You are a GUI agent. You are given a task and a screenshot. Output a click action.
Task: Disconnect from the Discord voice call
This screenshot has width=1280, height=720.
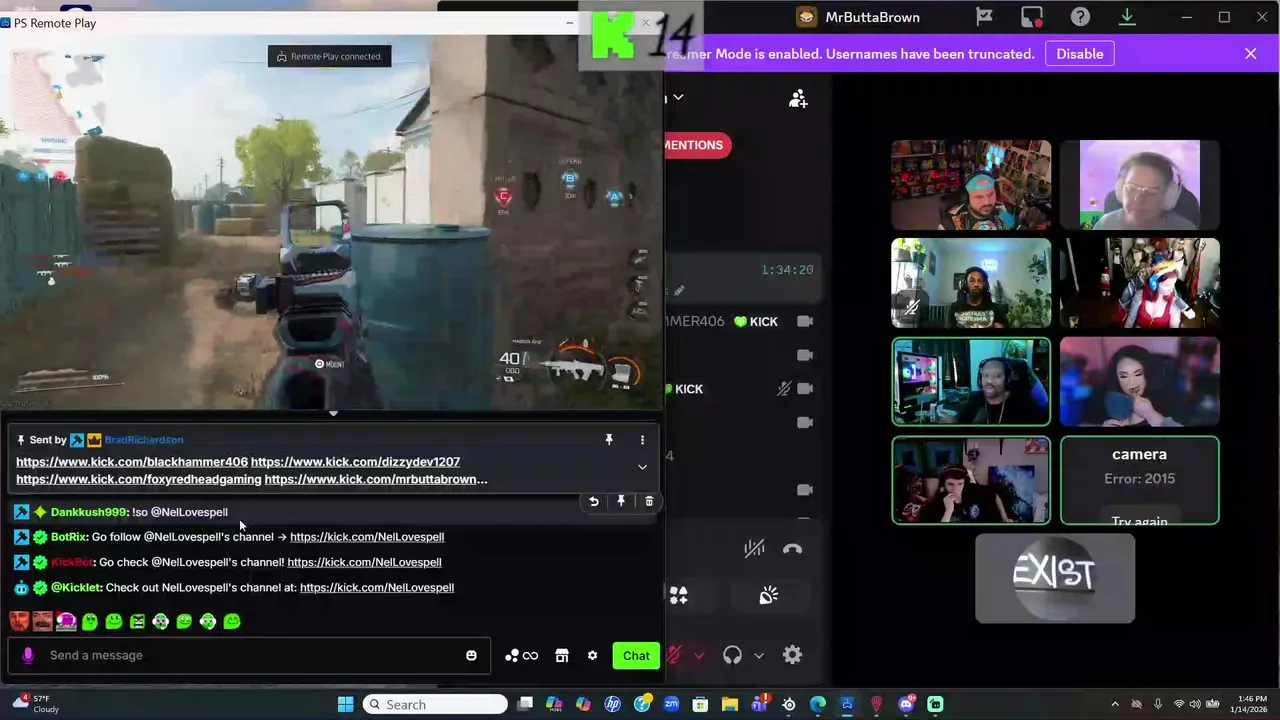pos(792,548)
